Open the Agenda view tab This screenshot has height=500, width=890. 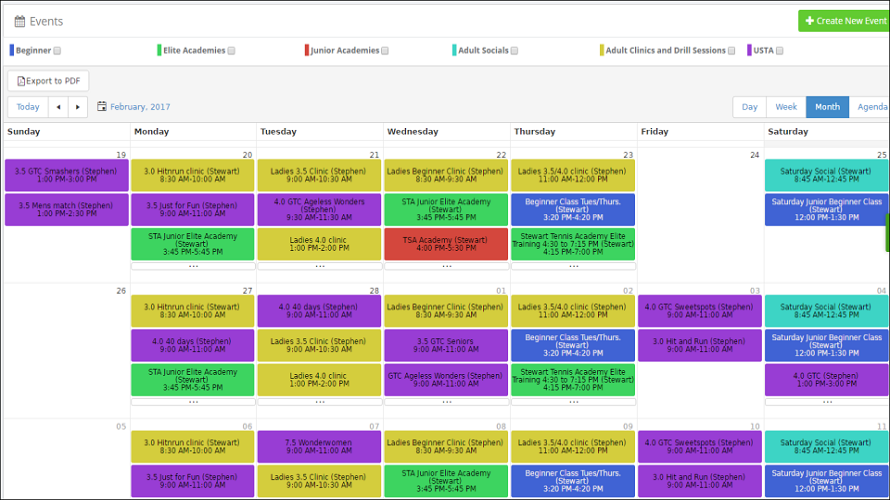click(x=871, y=107)
